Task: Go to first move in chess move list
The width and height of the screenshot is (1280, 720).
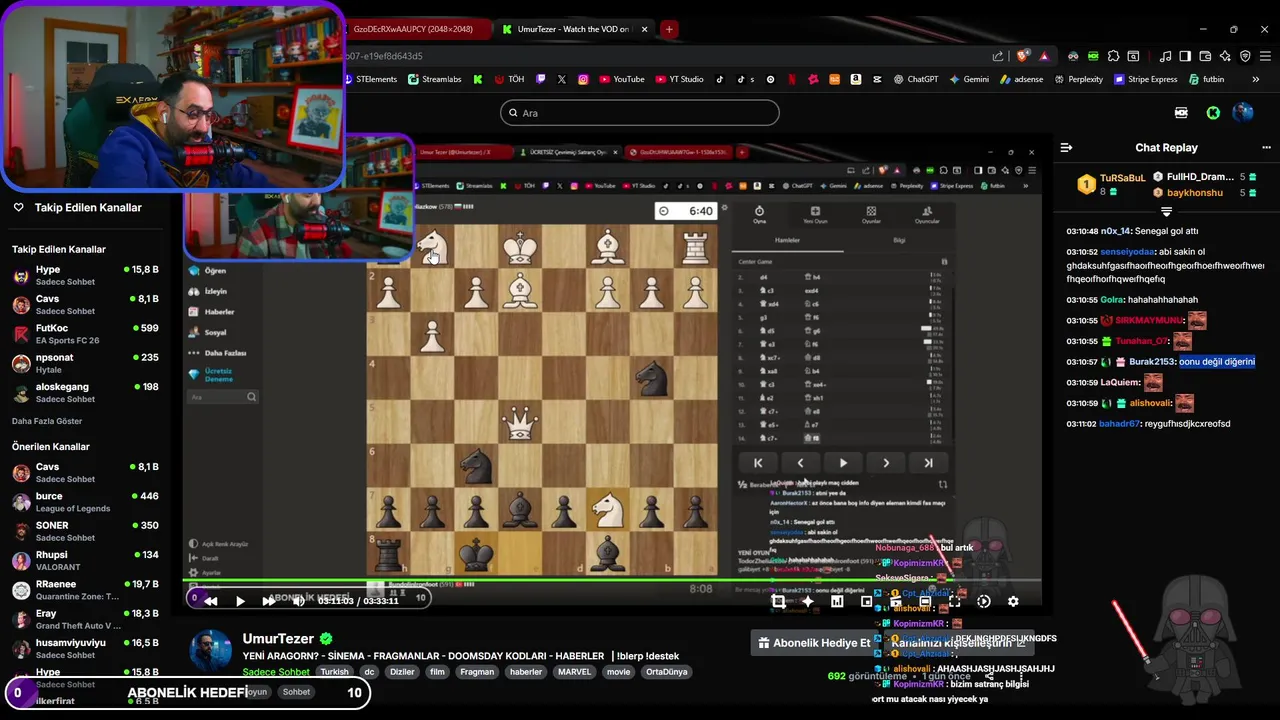Action: click(x=758, y=463)
